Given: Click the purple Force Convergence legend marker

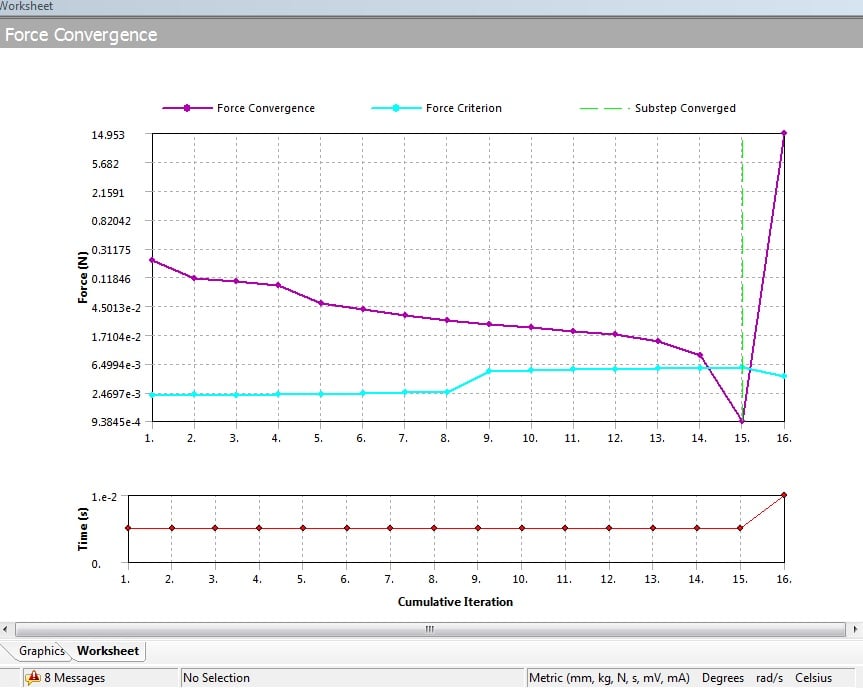Looking at the screenshot, I should click(x=187, y=108).
